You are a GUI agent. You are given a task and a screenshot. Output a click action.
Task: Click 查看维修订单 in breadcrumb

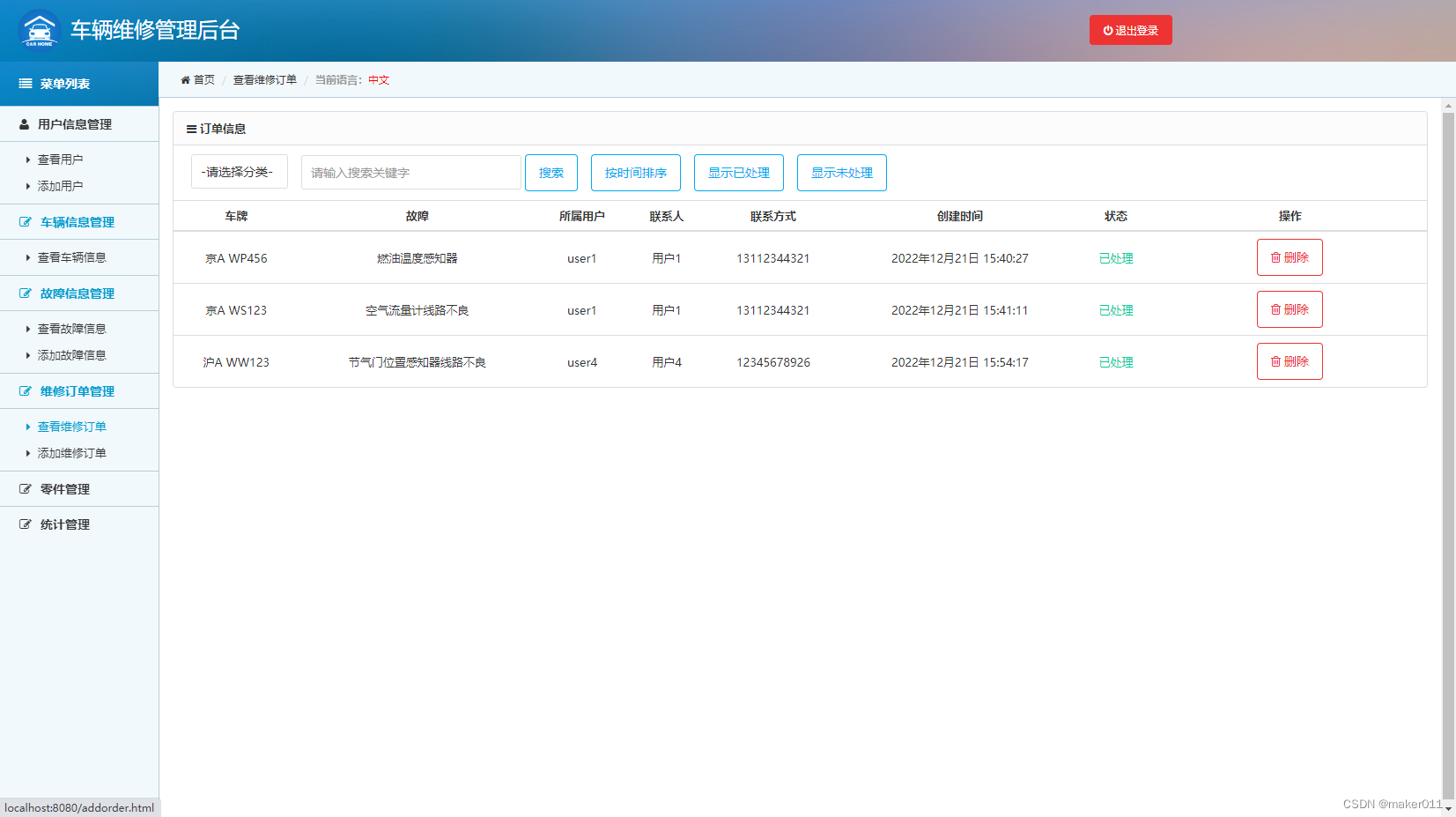[x=264, y=80]
